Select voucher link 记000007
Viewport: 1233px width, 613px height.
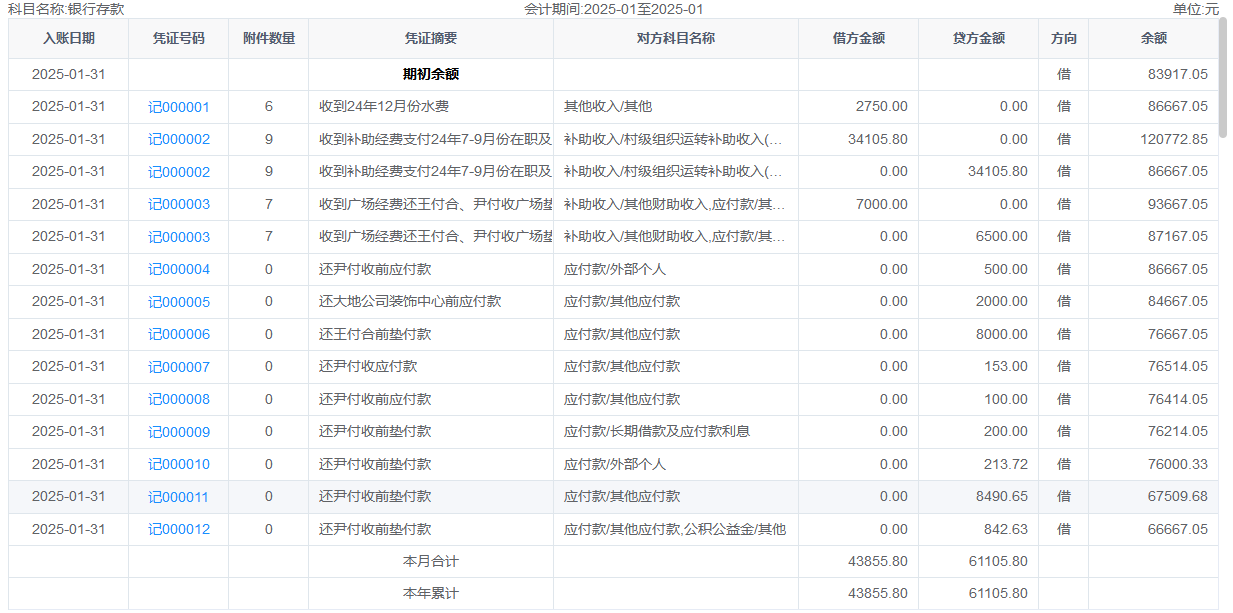(179, 367)
